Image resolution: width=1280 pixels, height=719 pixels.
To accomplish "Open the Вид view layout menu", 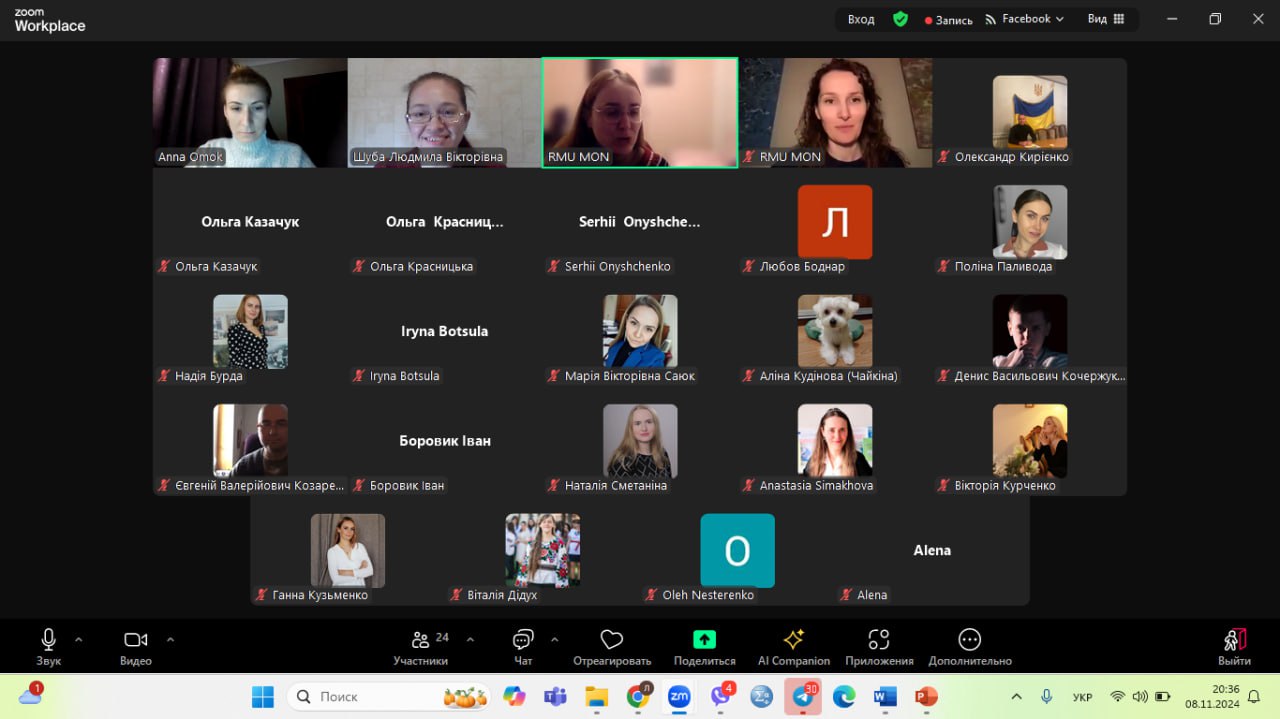I will click(x=1106, y=19).
